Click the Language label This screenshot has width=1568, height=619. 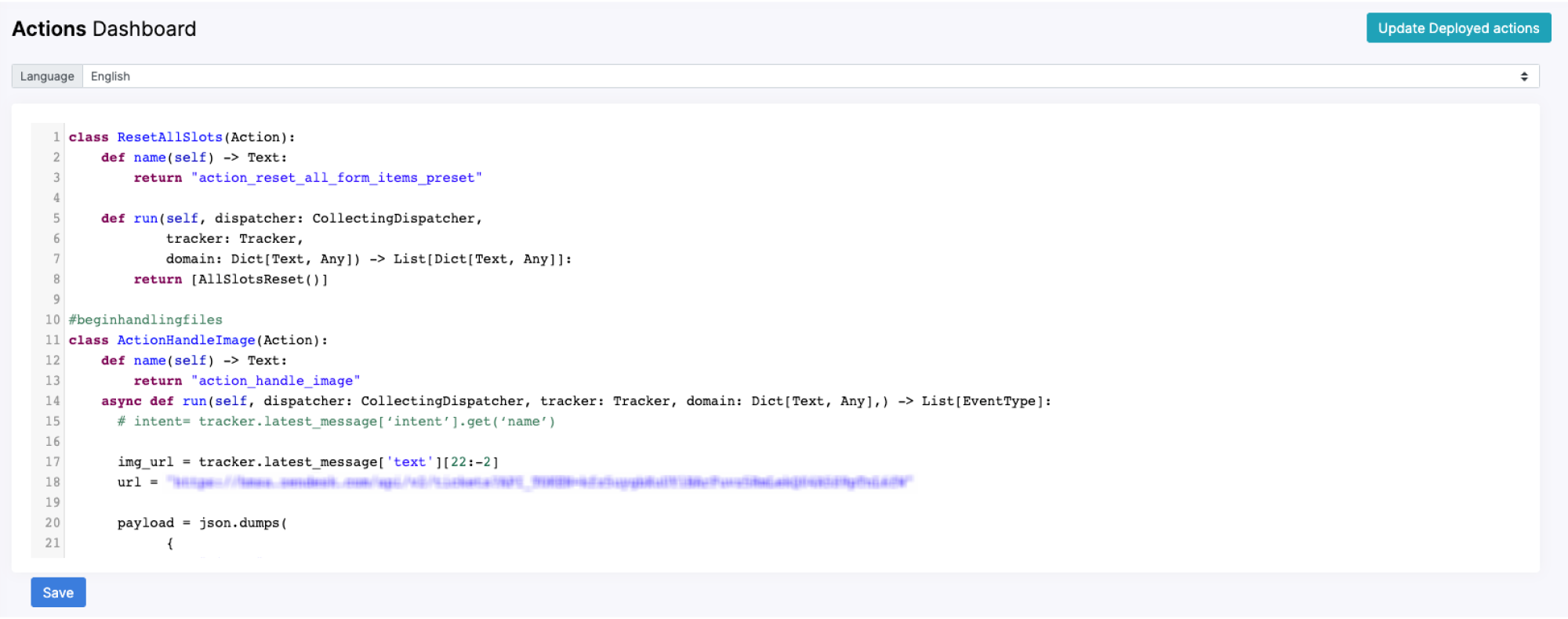pos(47,76)
